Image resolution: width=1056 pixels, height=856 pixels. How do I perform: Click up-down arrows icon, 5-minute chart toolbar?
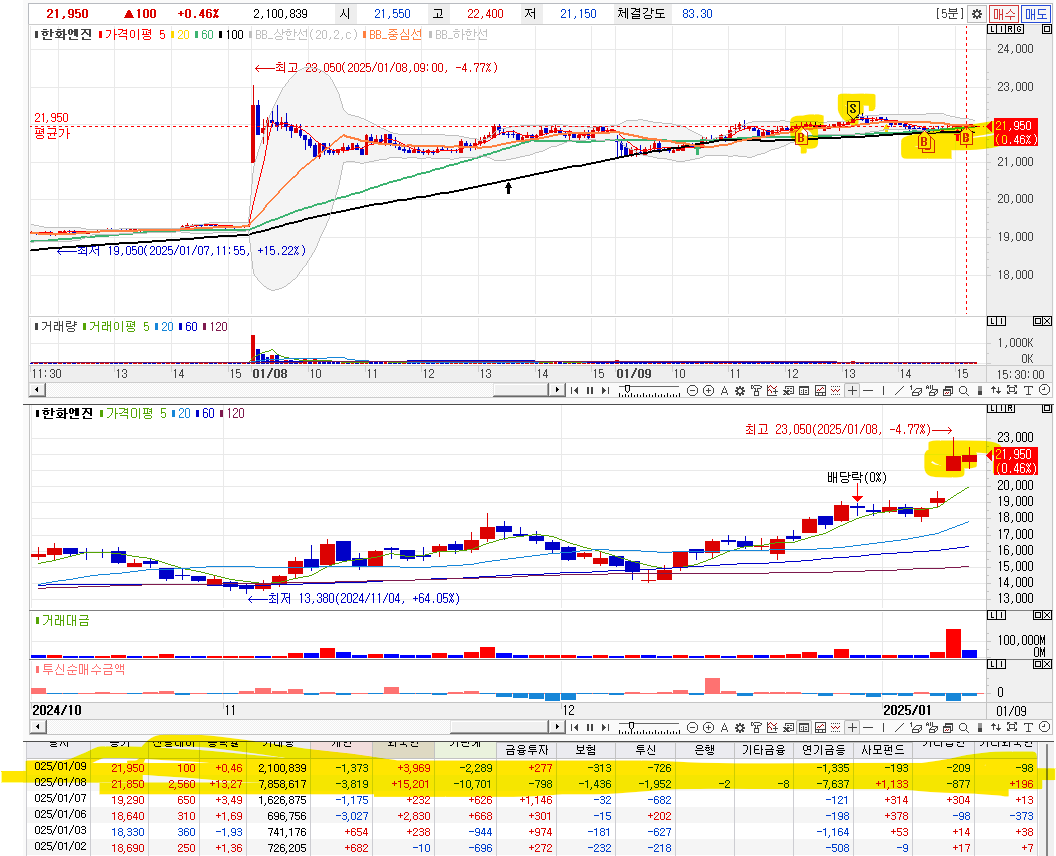coord(995,391)
